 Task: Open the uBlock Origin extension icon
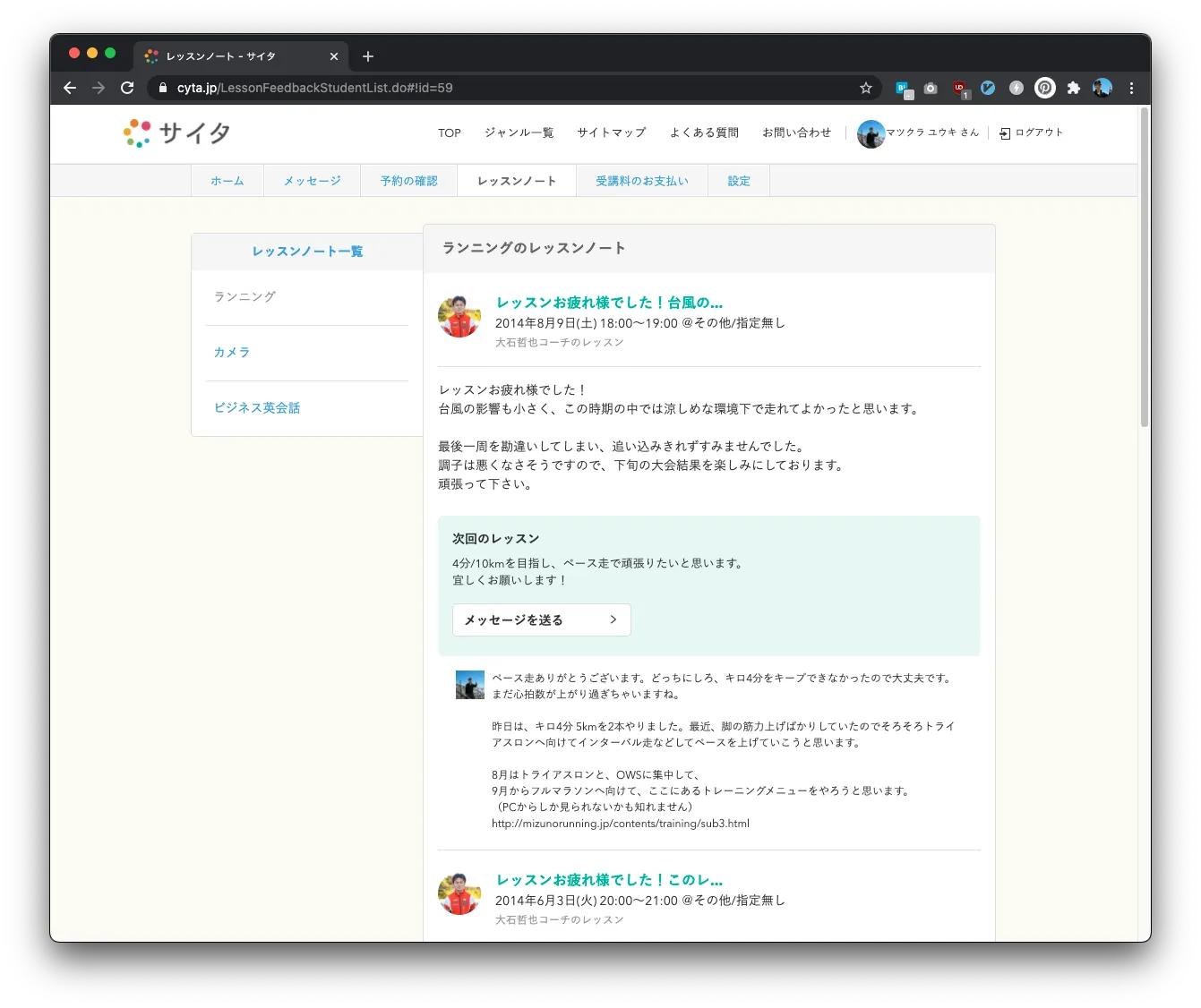pyautogui.click(x=959, y=88)
